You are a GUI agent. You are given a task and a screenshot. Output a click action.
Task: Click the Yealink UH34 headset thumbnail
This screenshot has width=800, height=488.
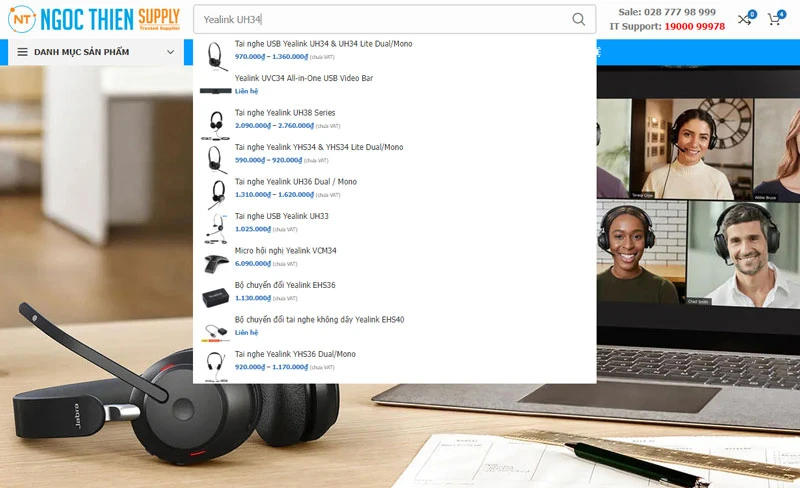[215, 54]
